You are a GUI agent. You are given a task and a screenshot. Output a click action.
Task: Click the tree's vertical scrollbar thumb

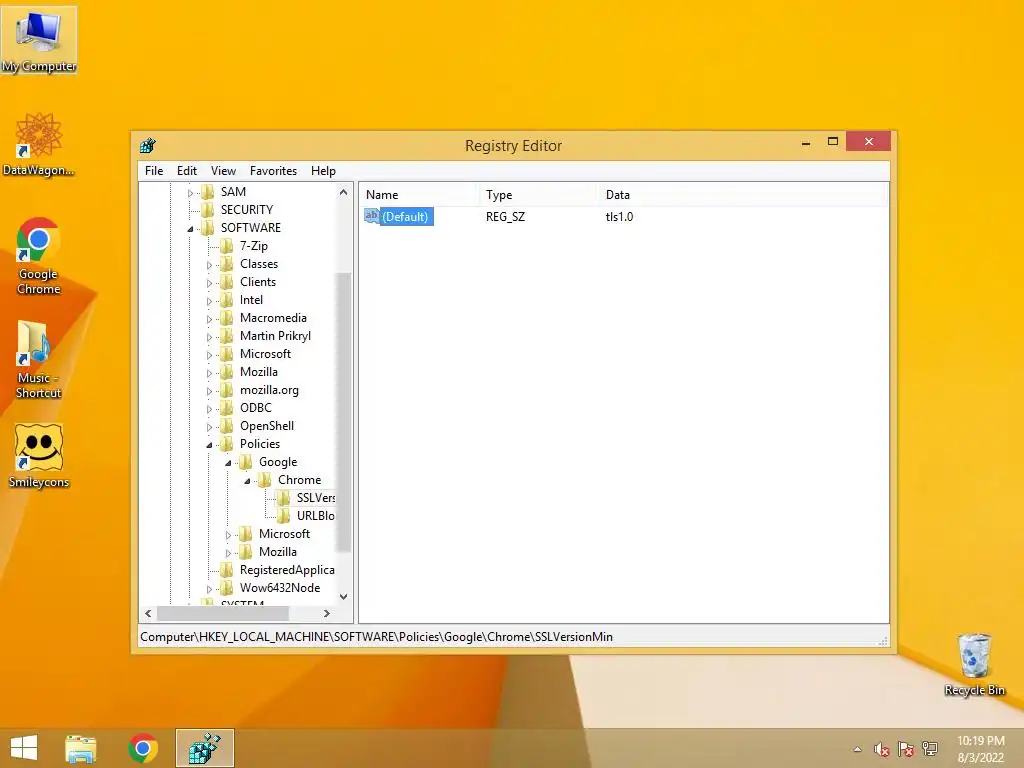344,413
